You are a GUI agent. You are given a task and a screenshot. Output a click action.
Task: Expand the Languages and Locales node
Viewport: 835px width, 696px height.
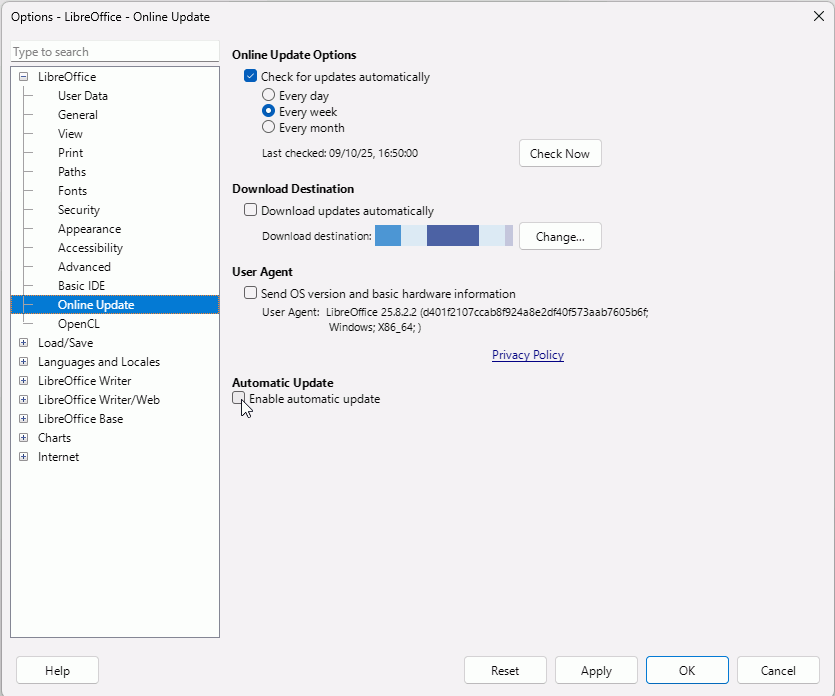(x=24, y=362)
